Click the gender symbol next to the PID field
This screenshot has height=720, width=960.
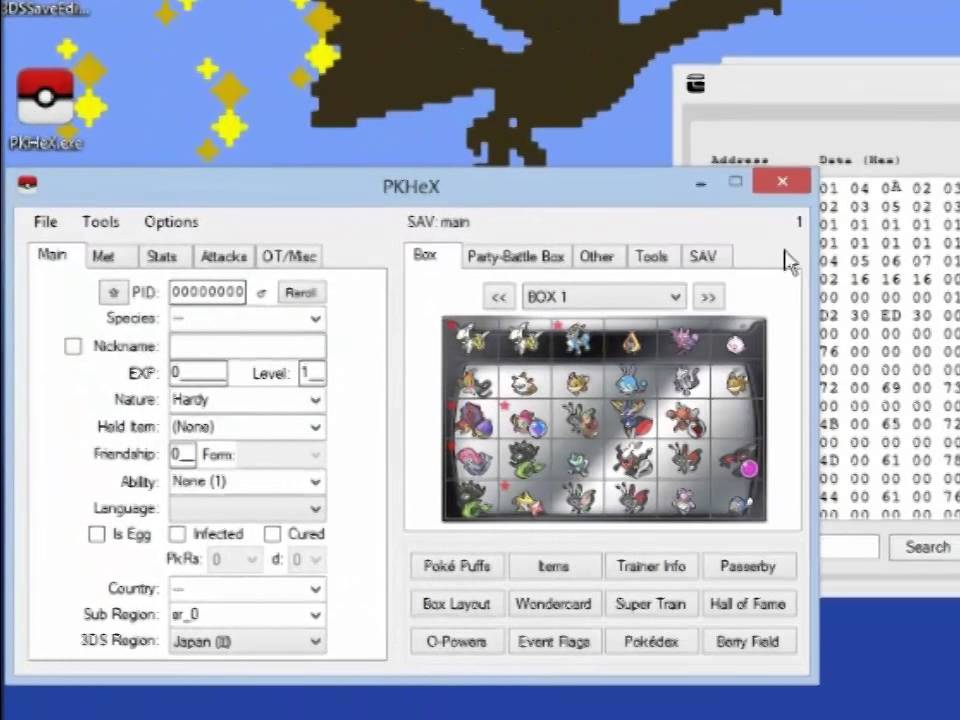click(x=262, y=293)
